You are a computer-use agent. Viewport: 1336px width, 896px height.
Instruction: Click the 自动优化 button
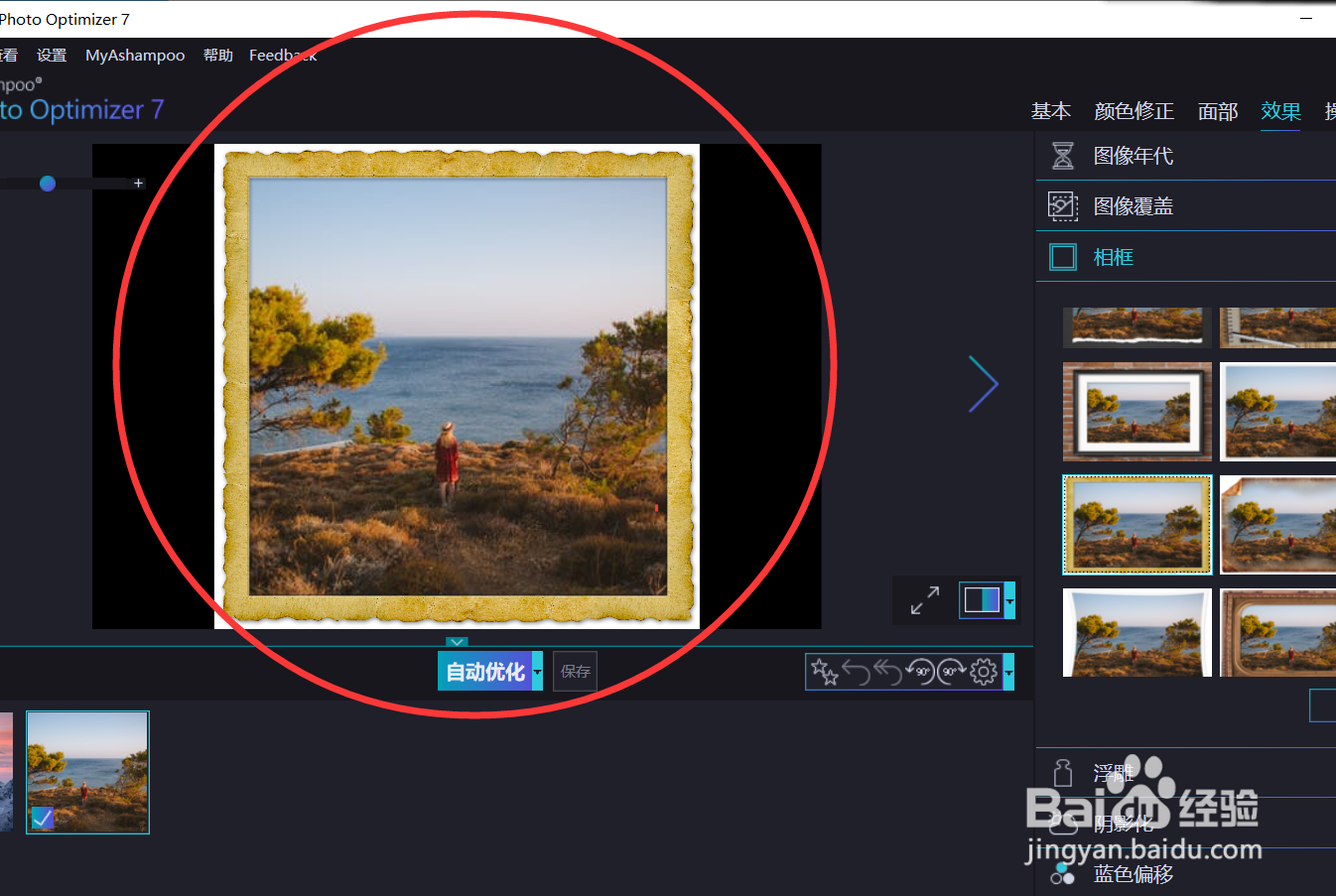click(484, 672)
